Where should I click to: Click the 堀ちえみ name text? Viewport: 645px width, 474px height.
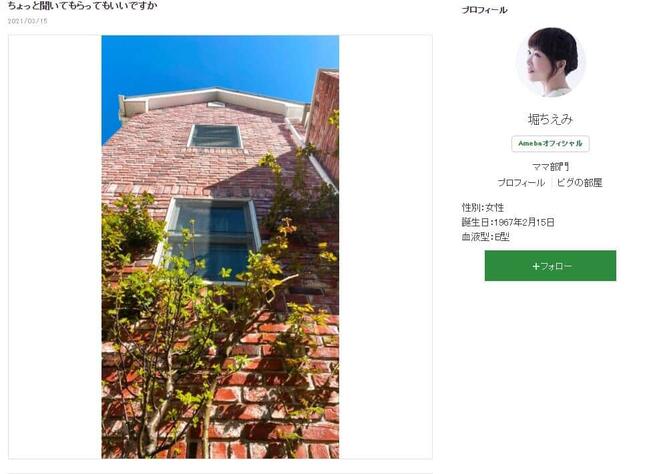(550, 119)
